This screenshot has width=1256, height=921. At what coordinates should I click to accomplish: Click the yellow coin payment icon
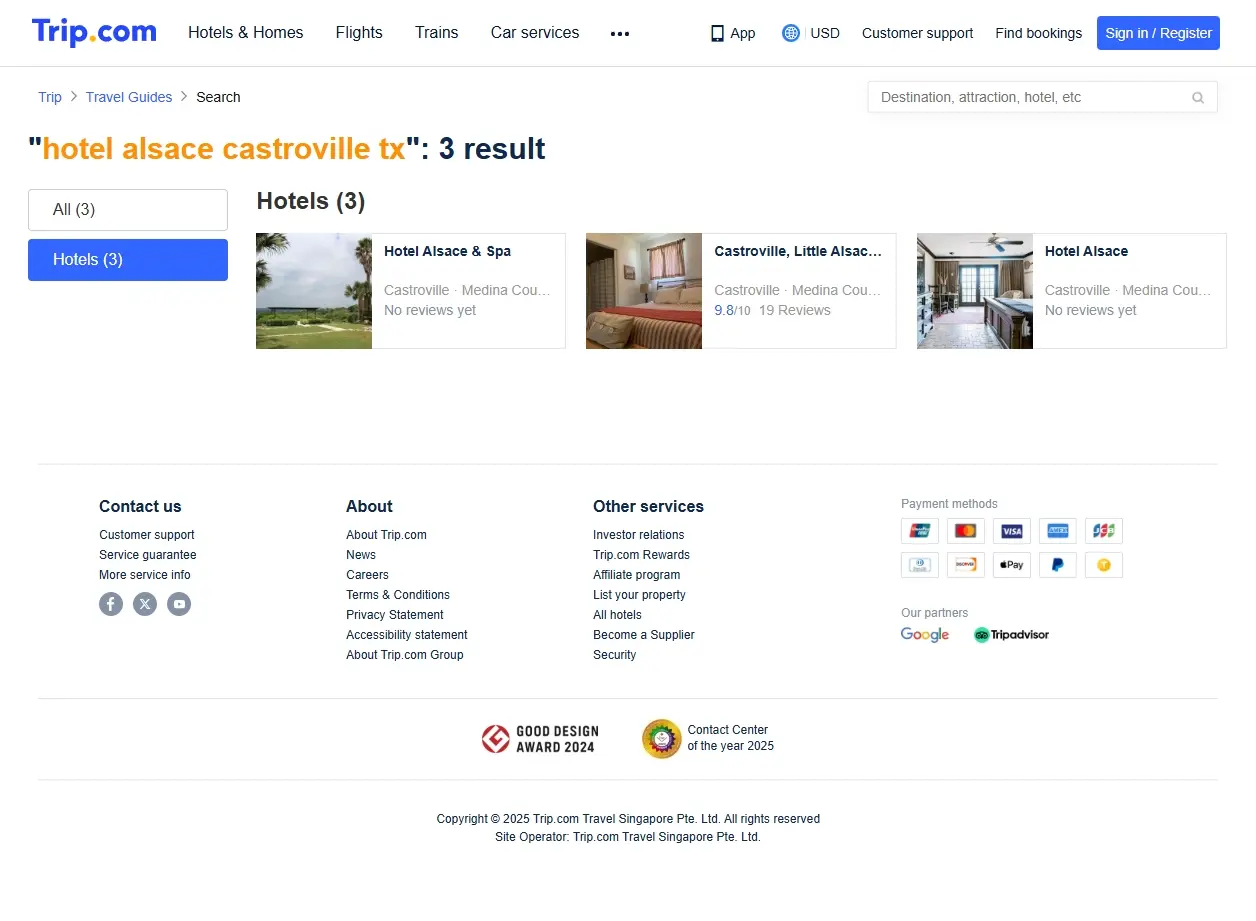coord(1104,565)
